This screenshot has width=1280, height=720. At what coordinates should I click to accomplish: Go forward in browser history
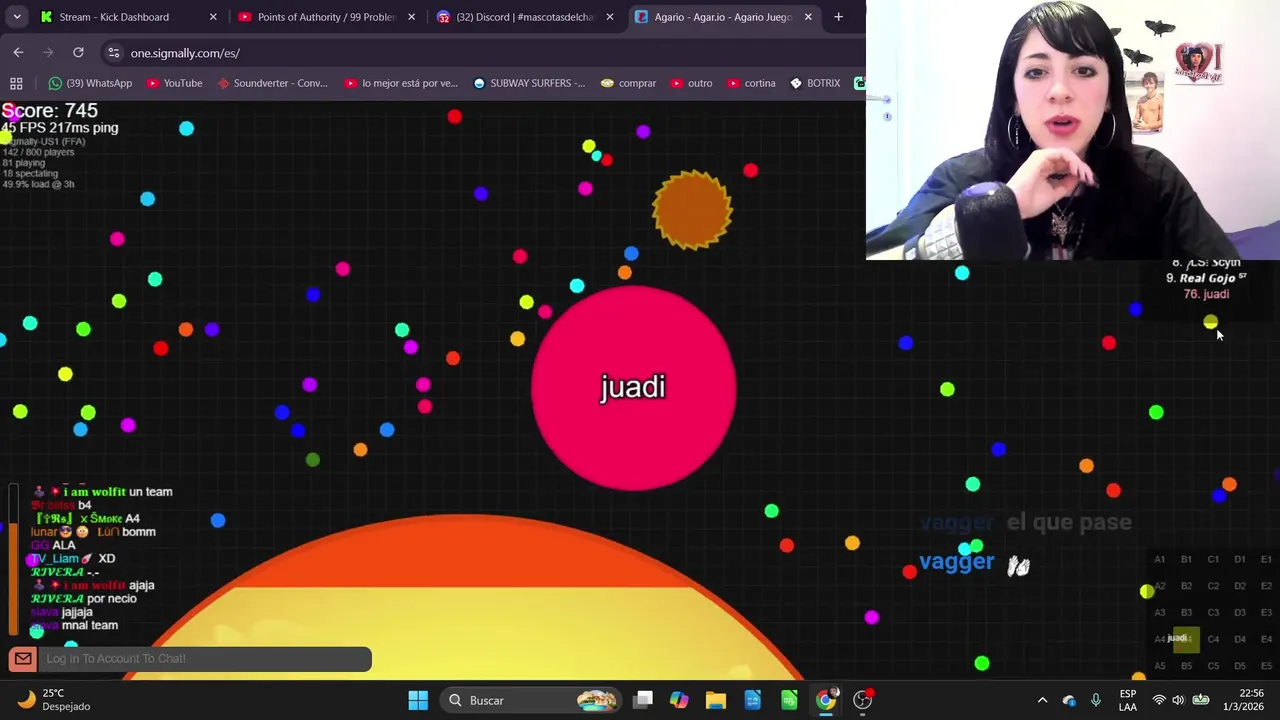coord(48,52)
